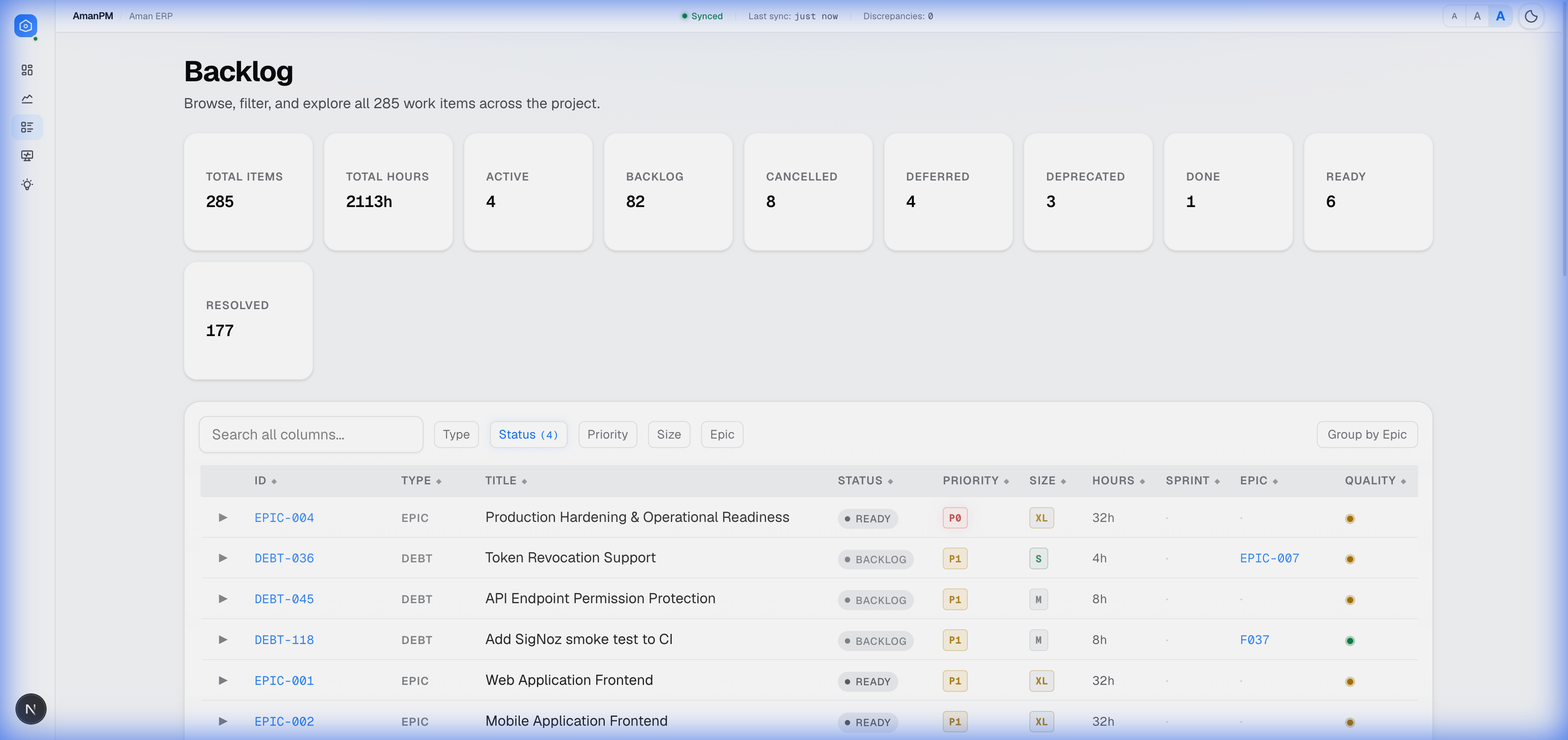Toggle dark mode moon icon
1568x740 pixels.
pyautogui.click(x=1531, y=16)
